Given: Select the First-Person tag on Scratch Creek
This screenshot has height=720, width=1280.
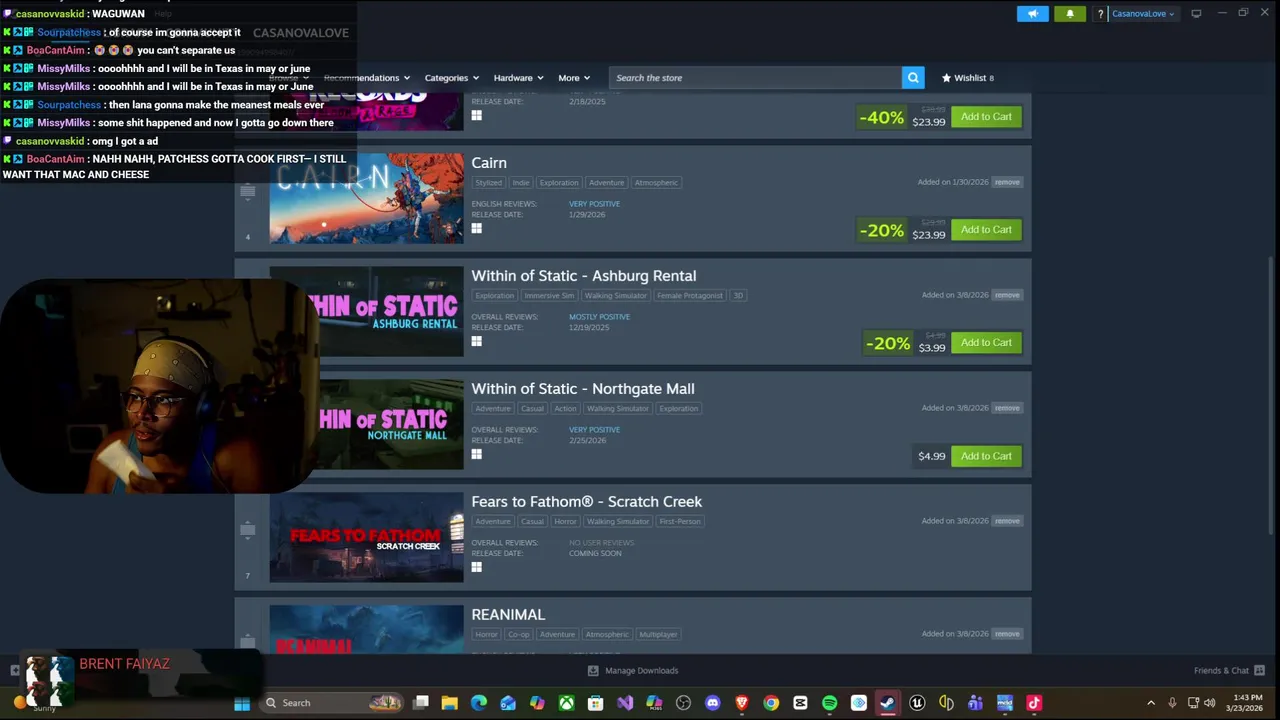Looking at the screenshot, I should tap(680, 522).
